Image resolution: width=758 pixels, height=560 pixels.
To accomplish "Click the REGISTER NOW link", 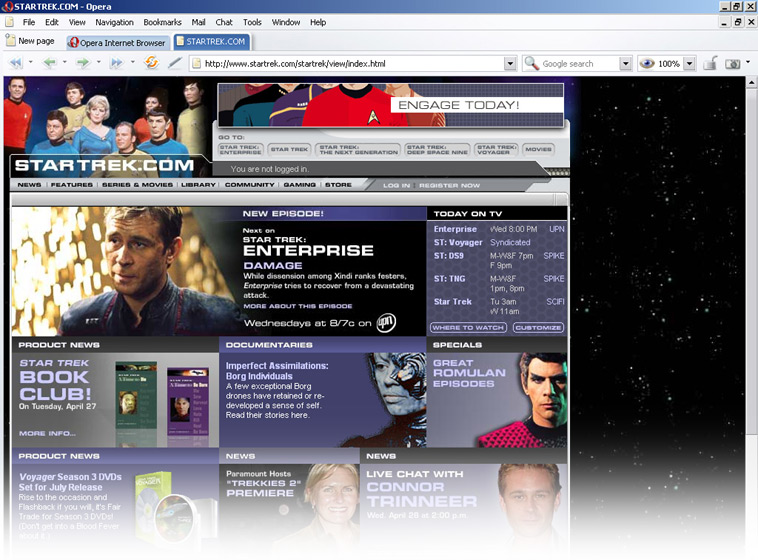I will (450, 185).
